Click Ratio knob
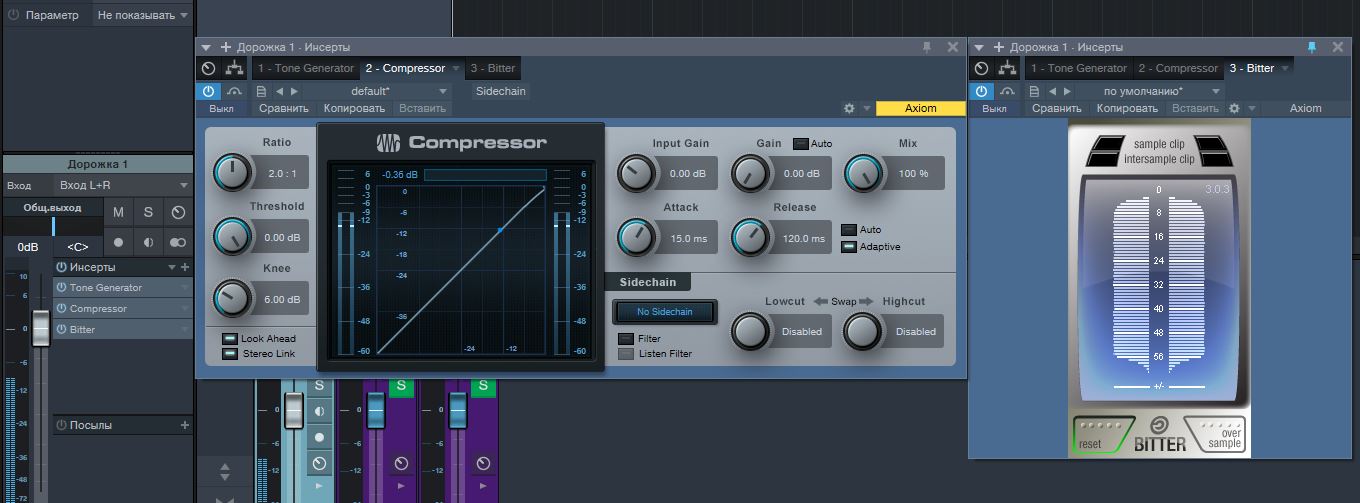The width and height of the screenshot is (1360, 503). point(232,173)
